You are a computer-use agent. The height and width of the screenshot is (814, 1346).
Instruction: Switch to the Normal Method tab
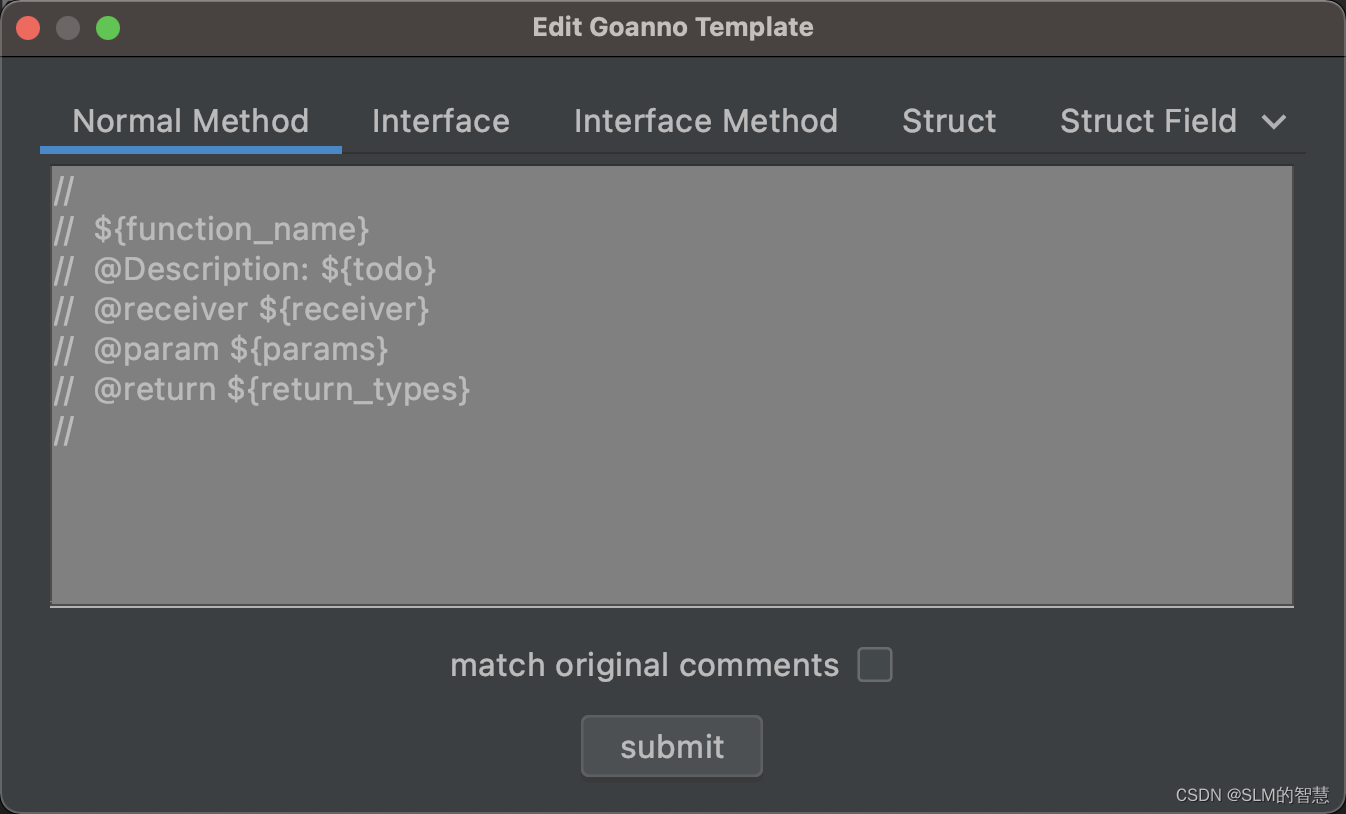pos(190,122)
